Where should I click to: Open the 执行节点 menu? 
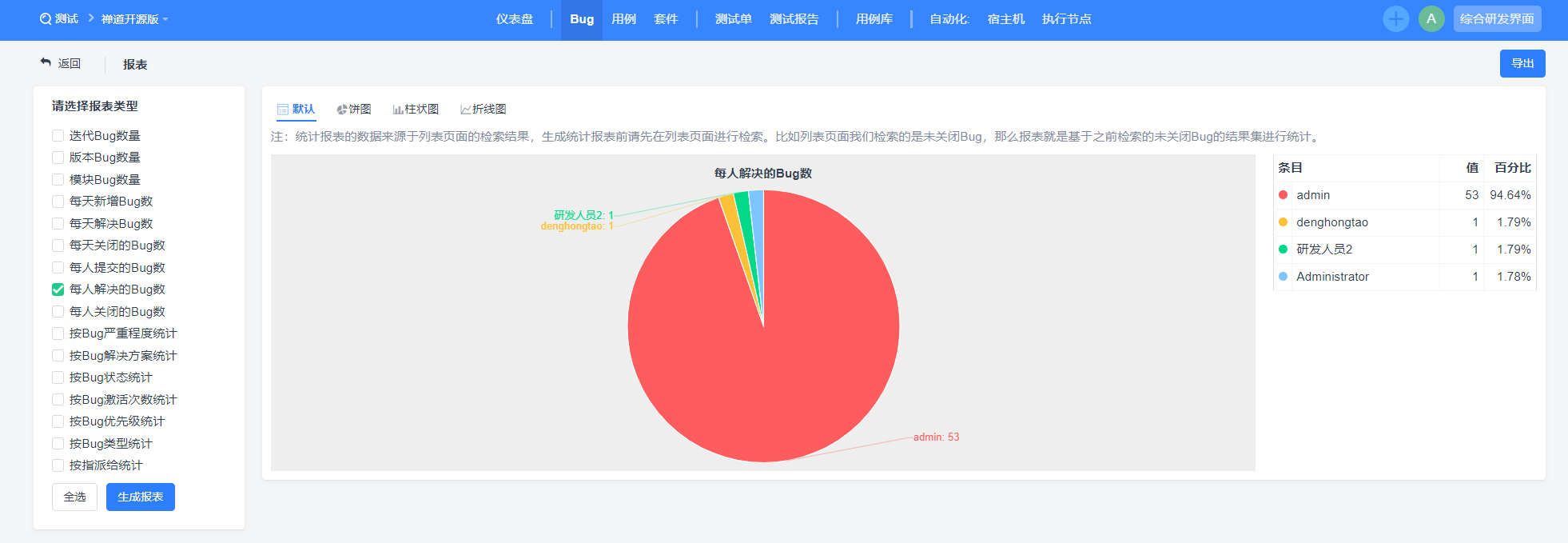1067,19
